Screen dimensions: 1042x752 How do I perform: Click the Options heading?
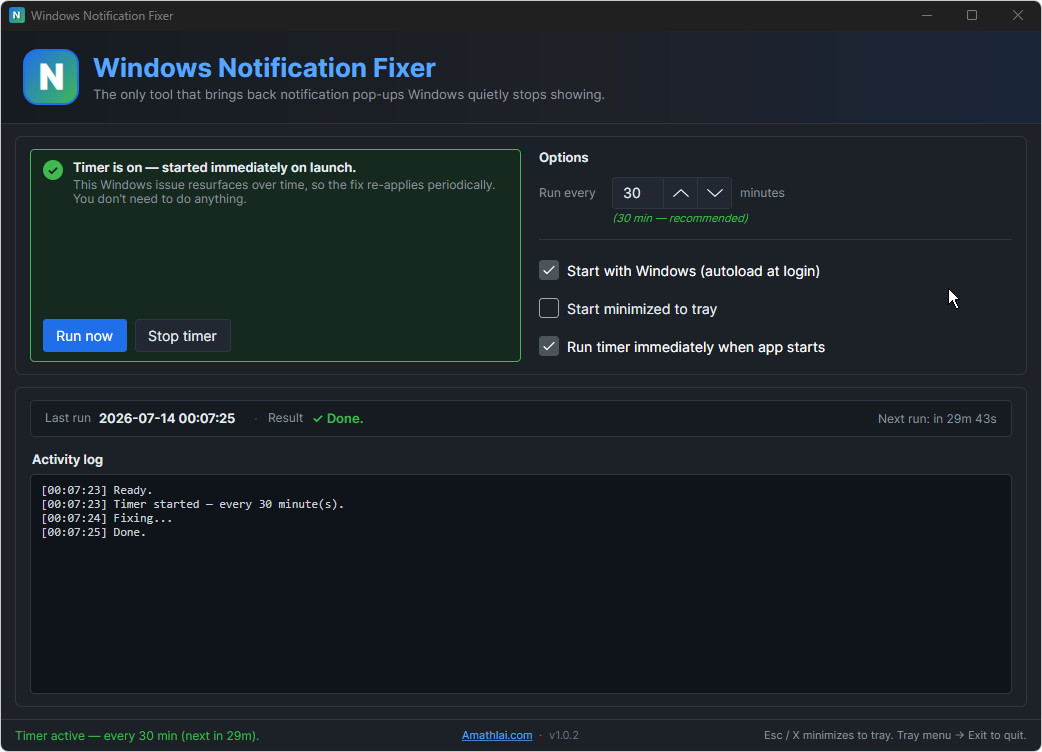click(564, 157)
